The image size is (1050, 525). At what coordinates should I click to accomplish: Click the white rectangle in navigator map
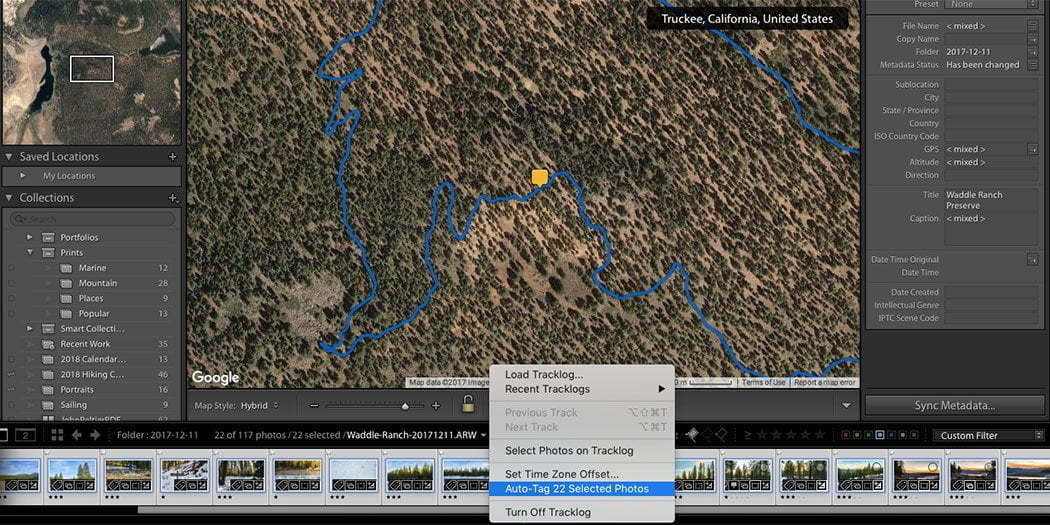(92, 69)
